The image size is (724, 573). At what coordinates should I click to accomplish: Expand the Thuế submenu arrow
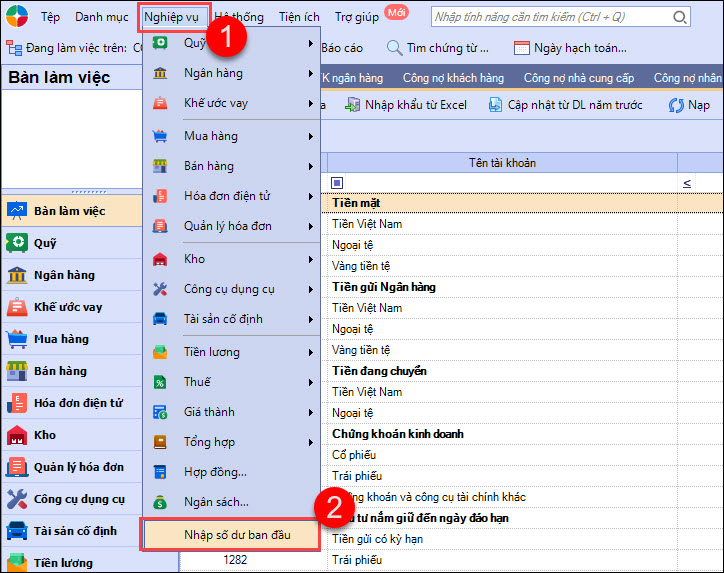(x=311, y=382)
